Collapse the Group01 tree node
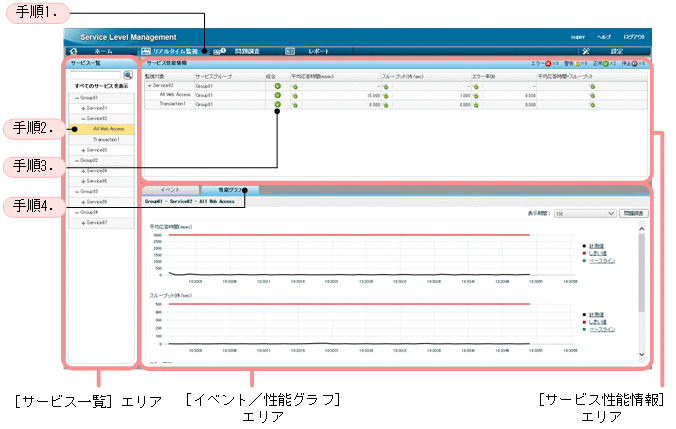676x429 pixels. (77, 98)
